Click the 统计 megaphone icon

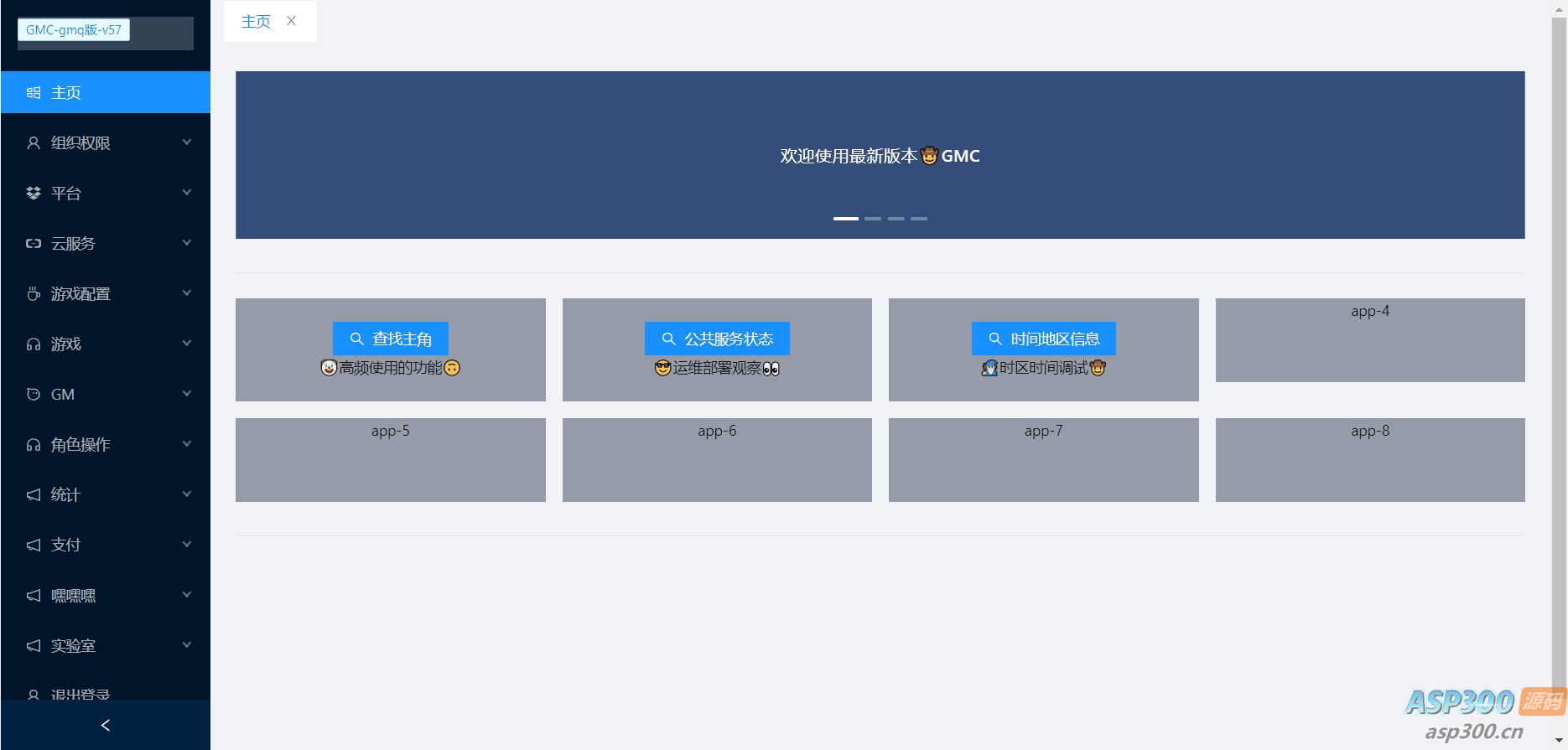coord(34,495)
